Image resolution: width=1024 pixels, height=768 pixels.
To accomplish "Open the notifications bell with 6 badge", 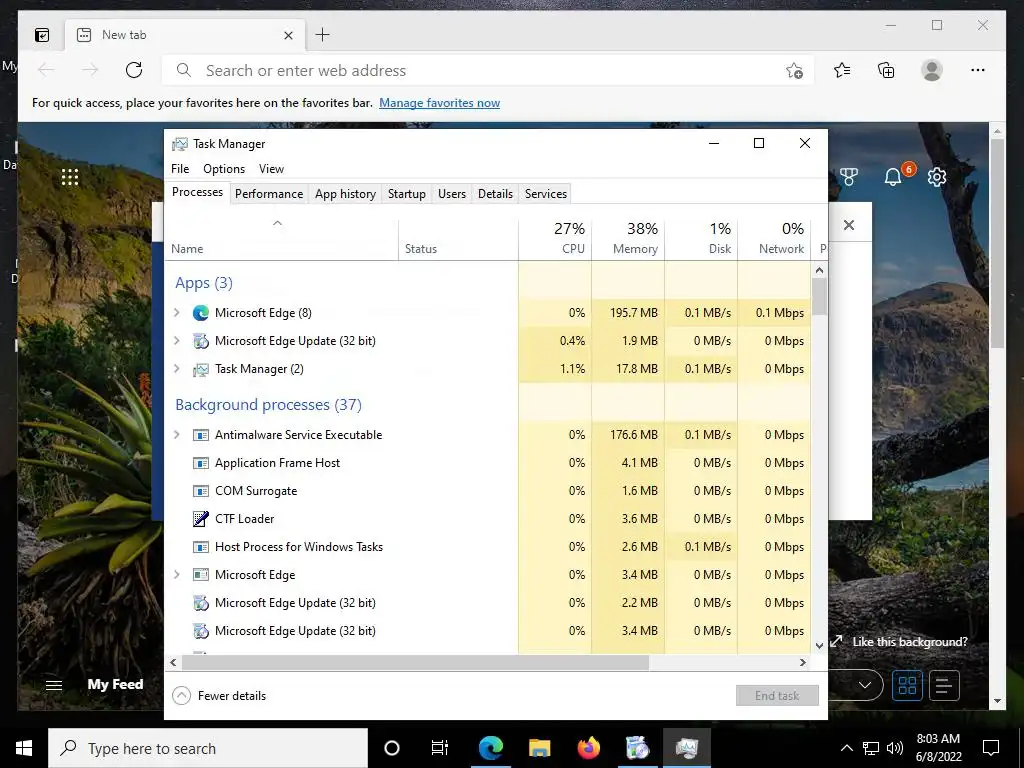I will [x=893, y=176].
